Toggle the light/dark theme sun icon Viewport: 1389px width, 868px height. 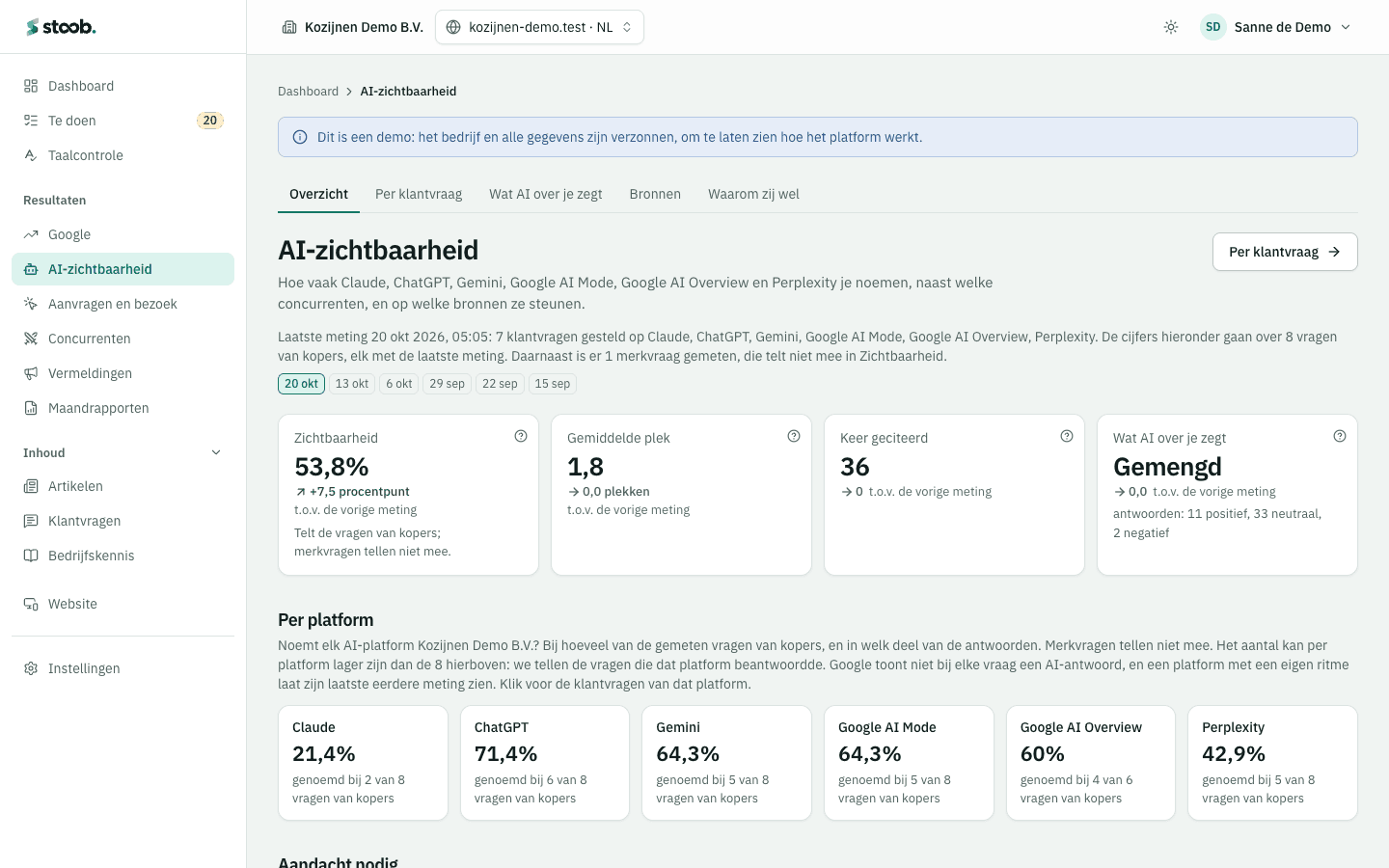pos(1171,27)
